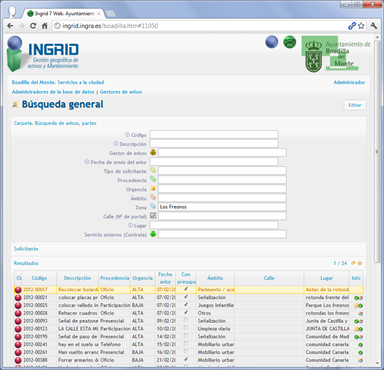Expand the Solicitante section
The width and height of the screenshot is (384, 370).
point(26,249)
